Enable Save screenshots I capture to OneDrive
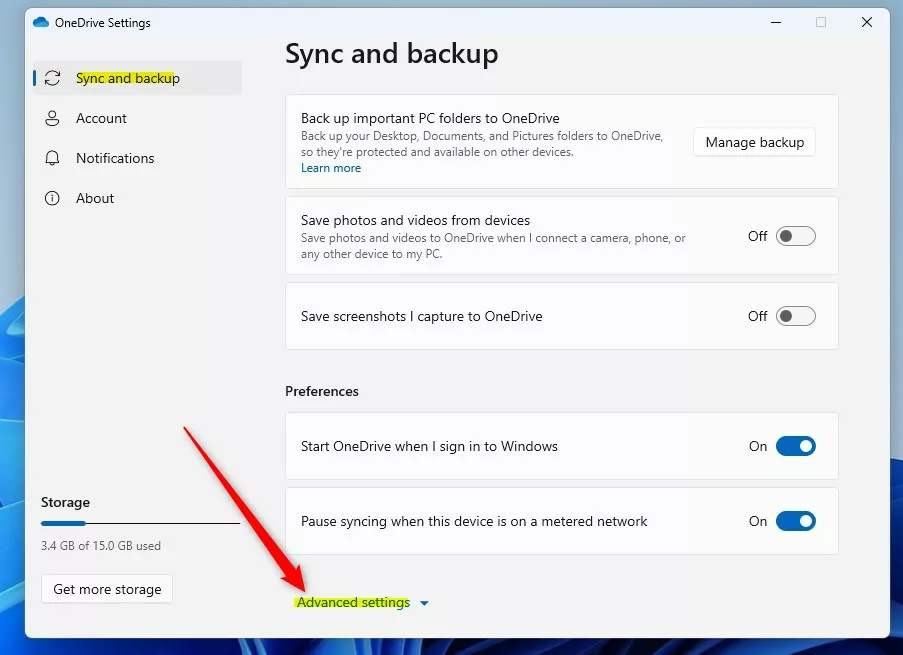The height and width of the screenshot is (655, 903). [795, 316]
